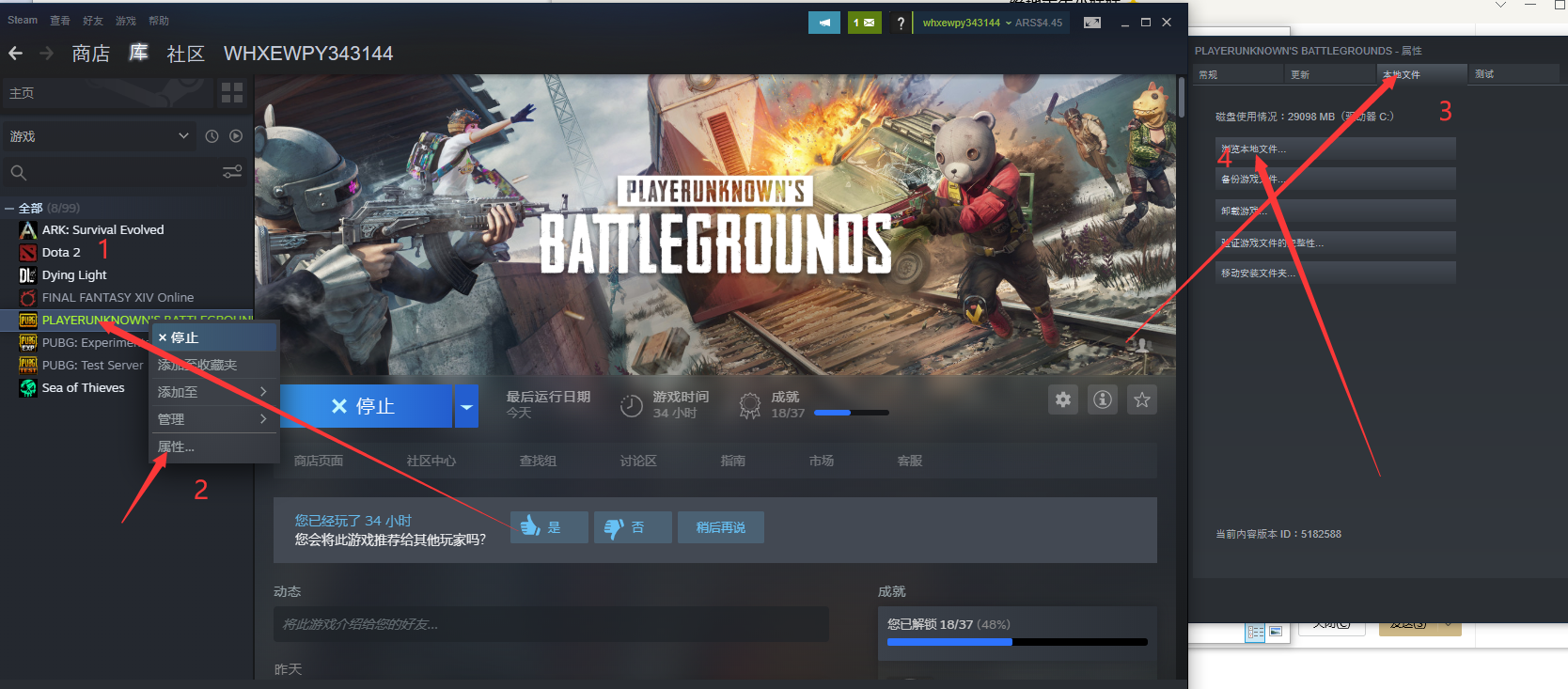
Task: Open advanced filter sliders icon
Action: tap(232, 172)
